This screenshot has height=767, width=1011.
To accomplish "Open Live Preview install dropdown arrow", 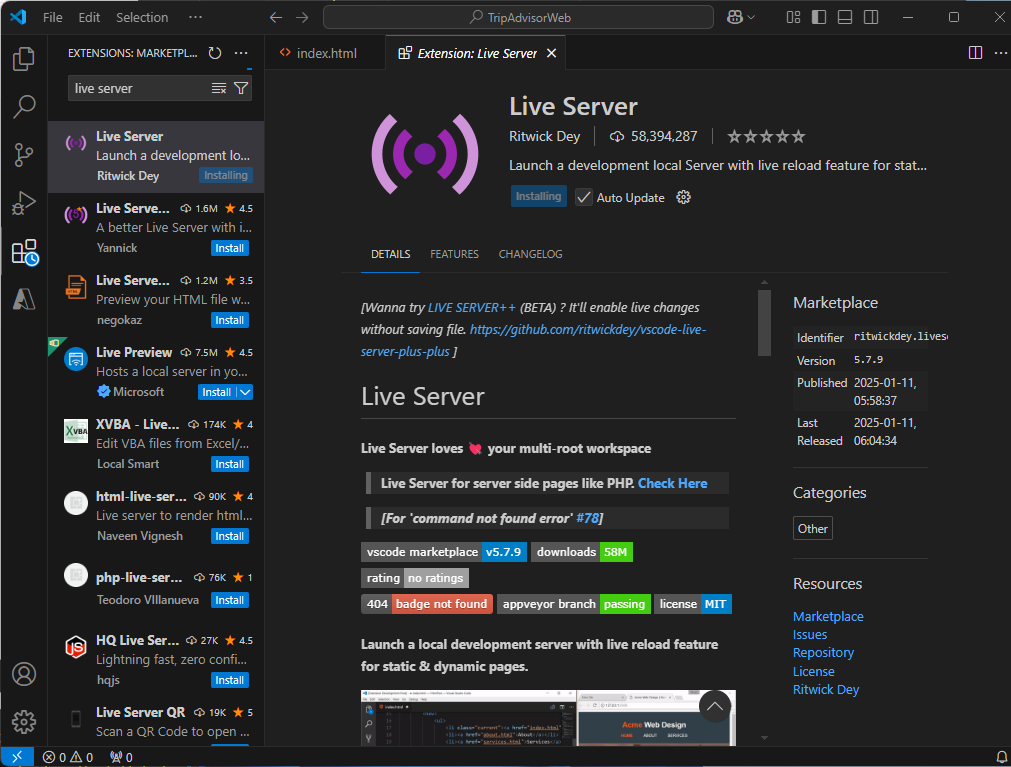I will (x=245, y=392).
